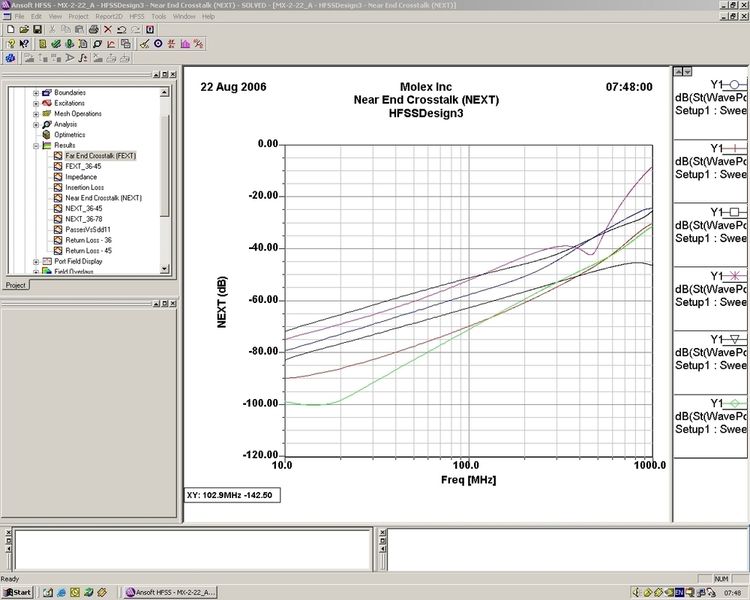Viewport: 750px width, 600px height.
Task: Click the yellow notes icon before Validate
Action: (43, 44)
